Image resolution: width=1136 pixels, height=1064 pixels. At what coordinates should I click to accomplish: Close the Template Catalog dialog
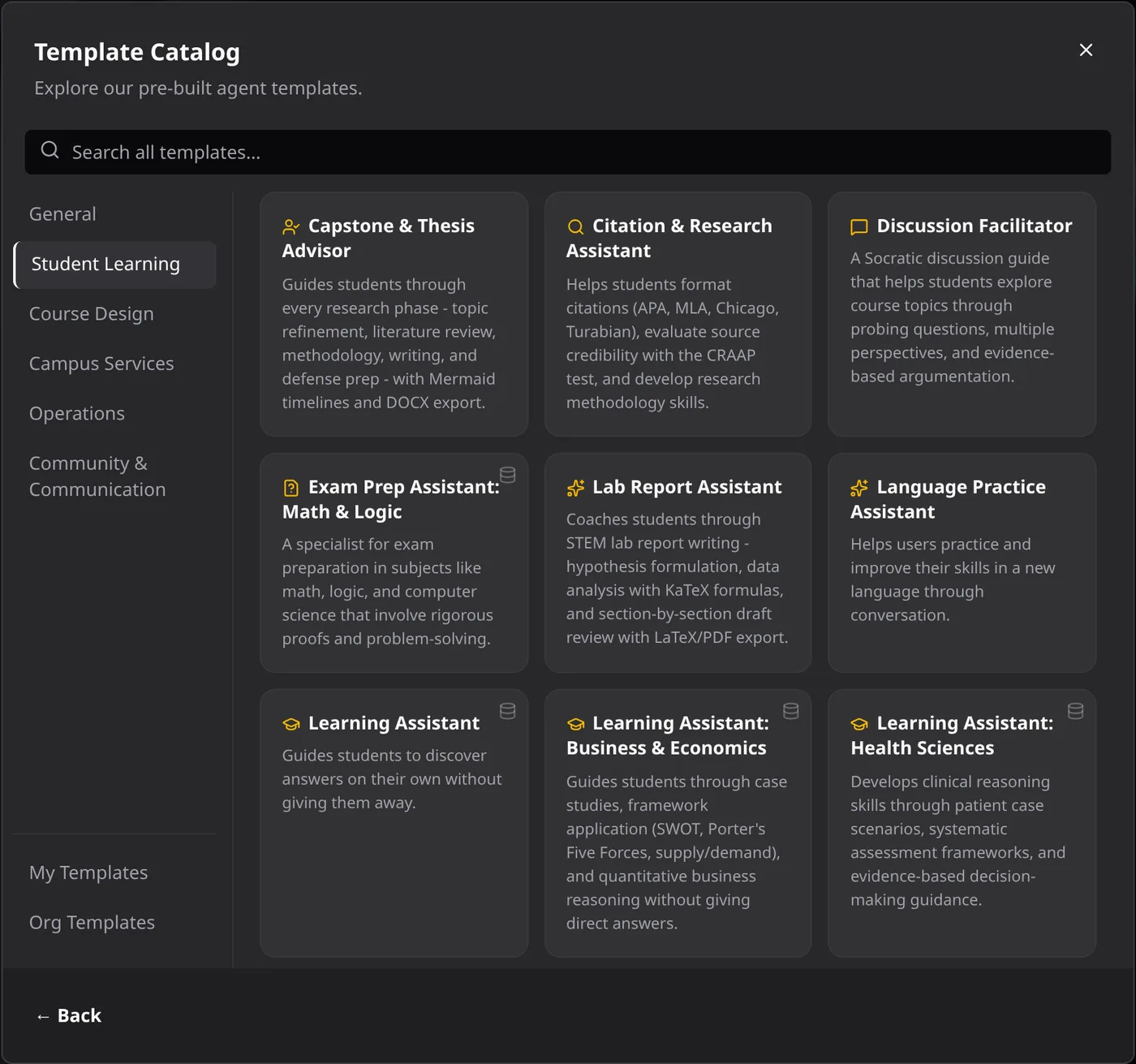1086,50
